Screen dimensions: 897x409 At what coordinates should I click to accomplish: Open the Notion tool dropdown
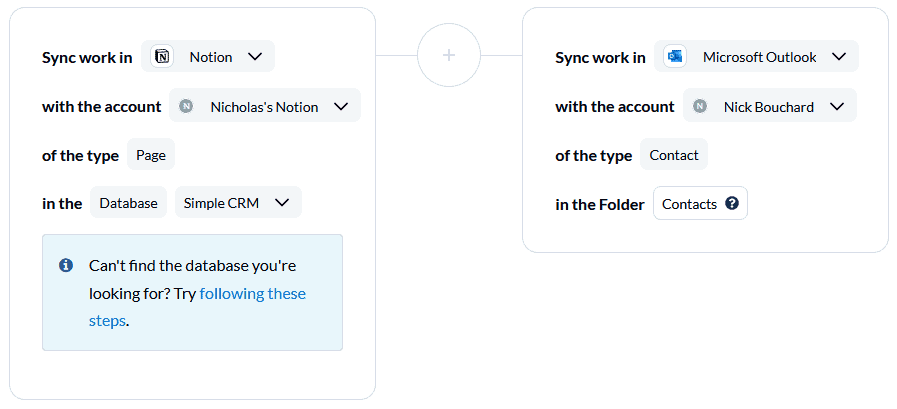click(208, 56)
